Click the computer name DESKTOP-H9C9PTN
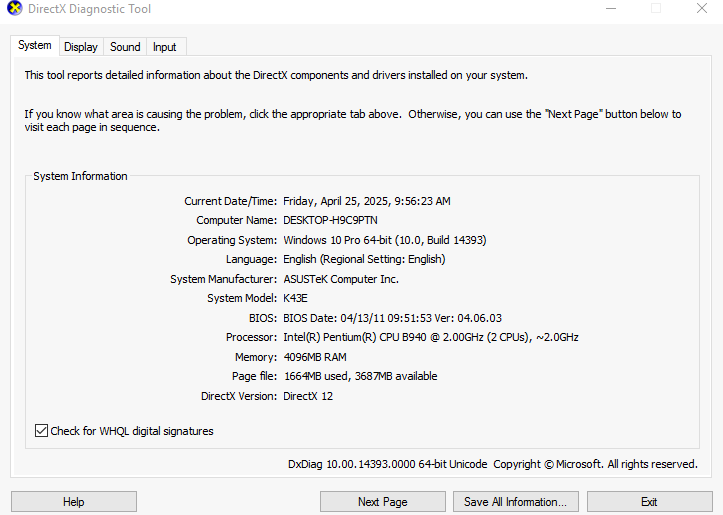The image size is (723, 515). pos(330,220)
